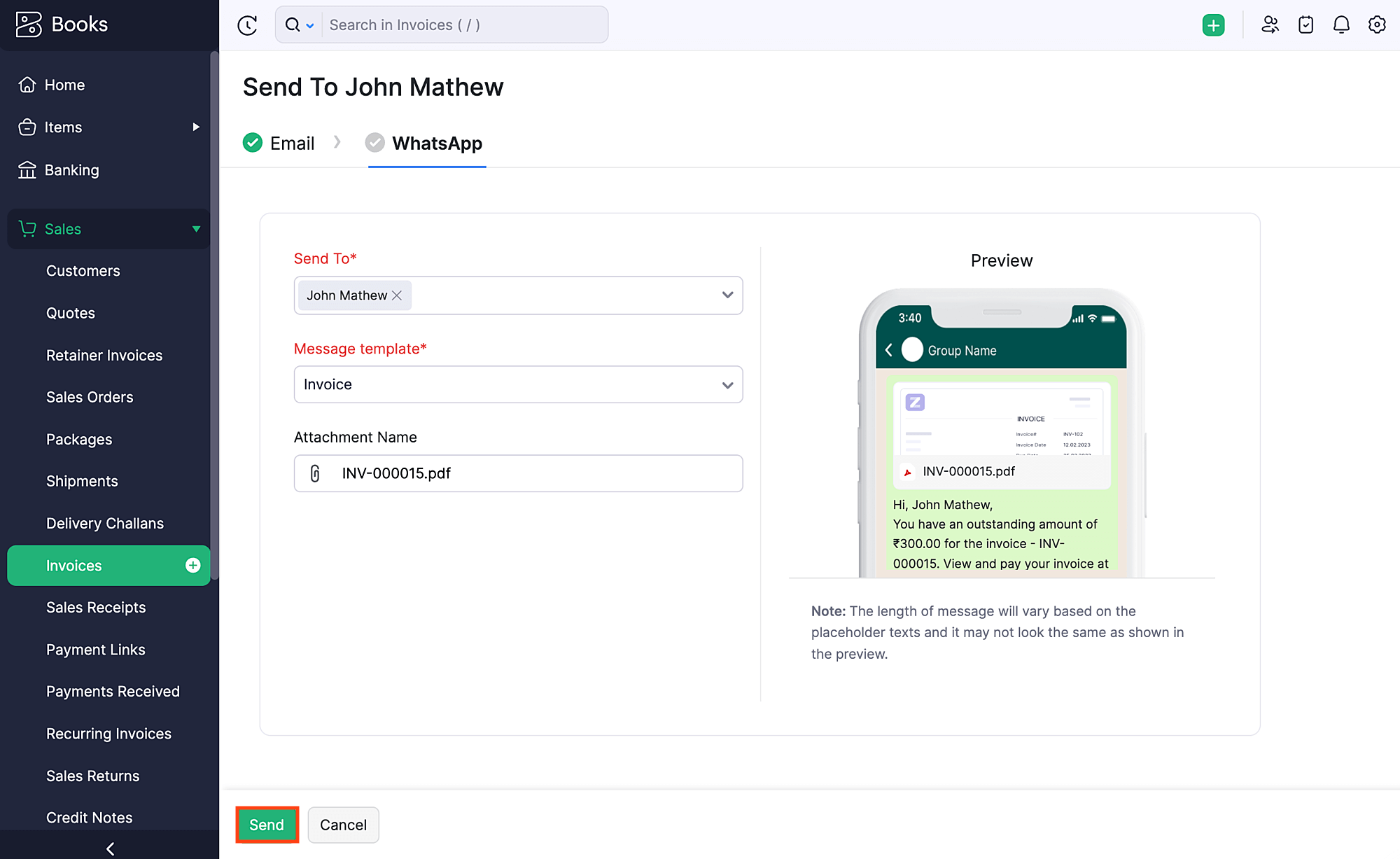Image resolution: width=1400 pixels, height=859 pixels.
Task: Click the Zoho Books logo icon
Action: click(x=29, y=23)
